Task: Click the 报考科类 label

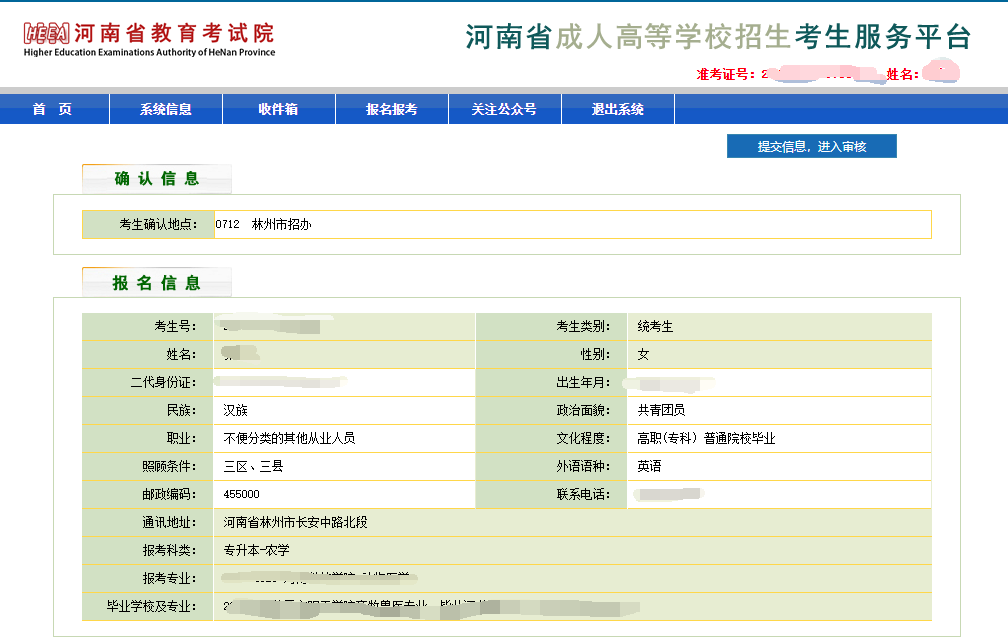Action: click(169, 550)
